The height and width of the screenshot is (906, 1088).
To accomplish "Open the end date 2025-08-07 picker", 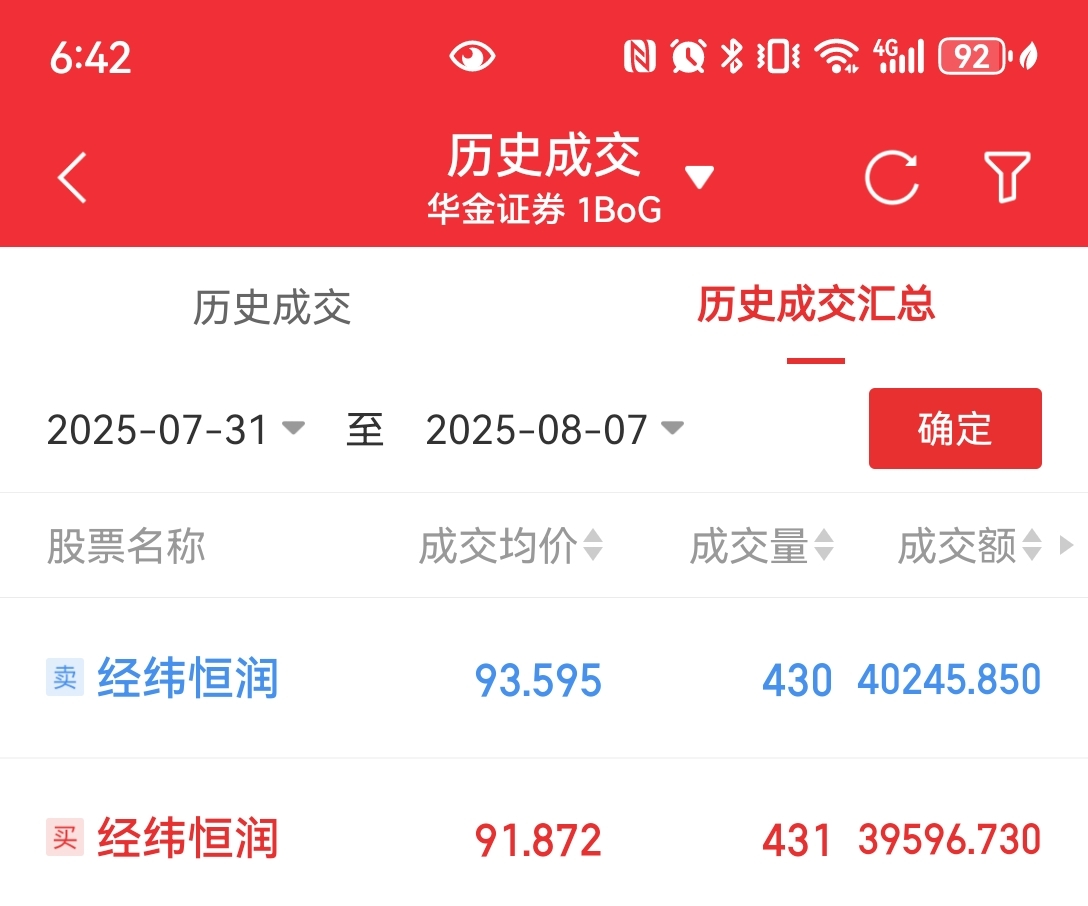I will point(554,429).
